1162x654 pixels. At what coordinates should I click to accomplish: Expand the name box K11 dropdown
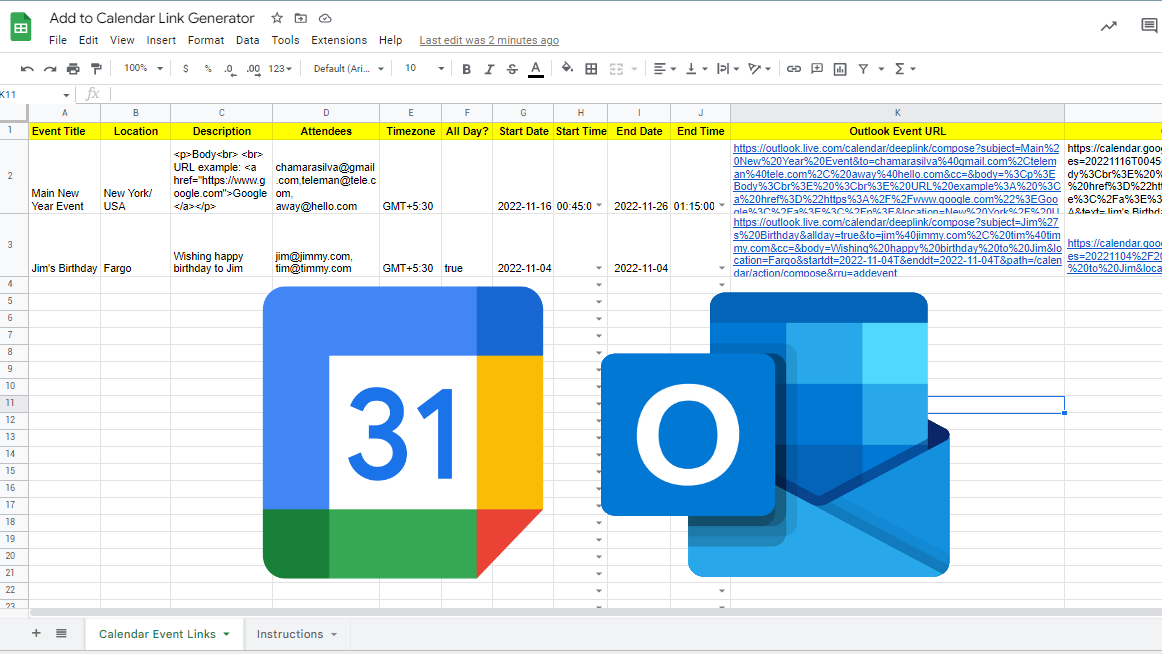pos(66,95)
